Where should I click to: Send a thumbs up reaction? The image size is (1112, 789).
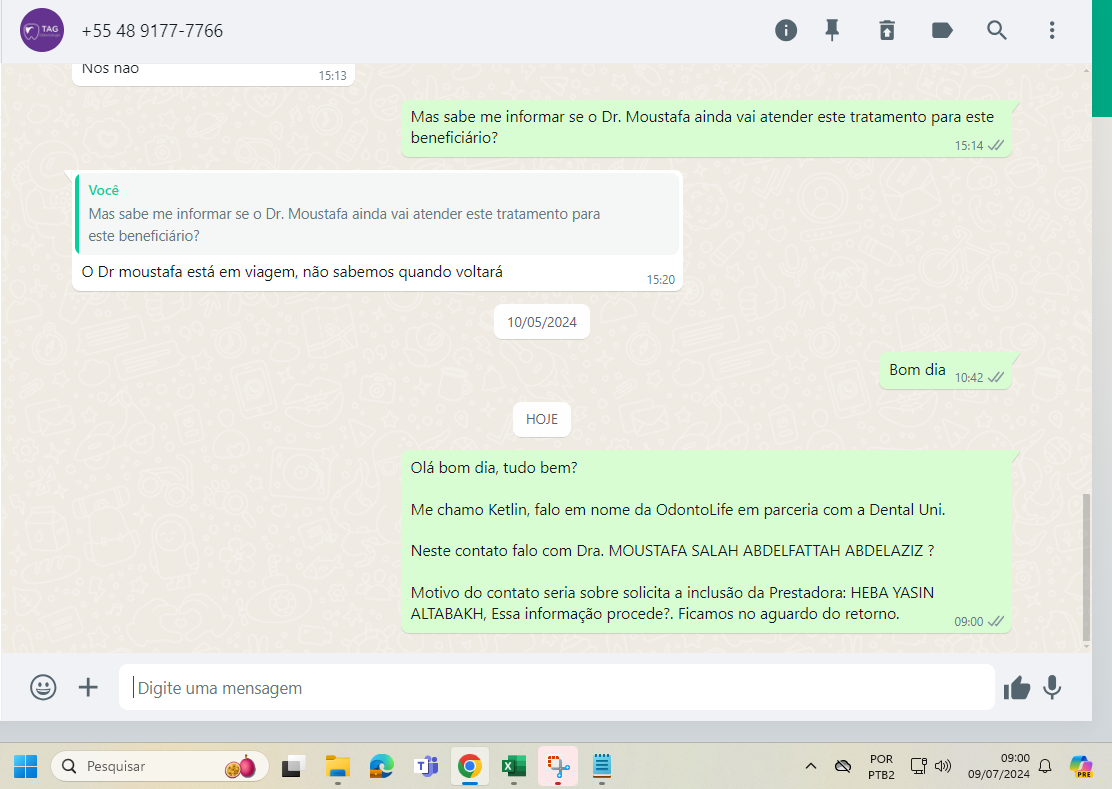[x=1016, y=687]
